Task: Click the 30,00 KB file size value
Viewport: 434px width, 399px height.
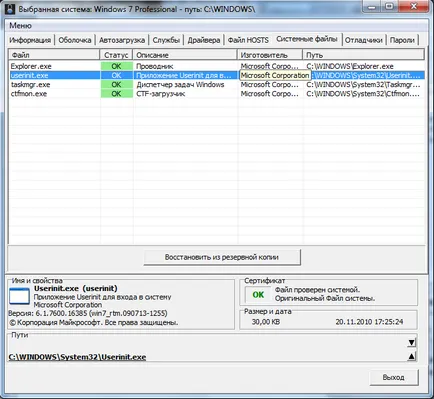Action: click(266, 322)
